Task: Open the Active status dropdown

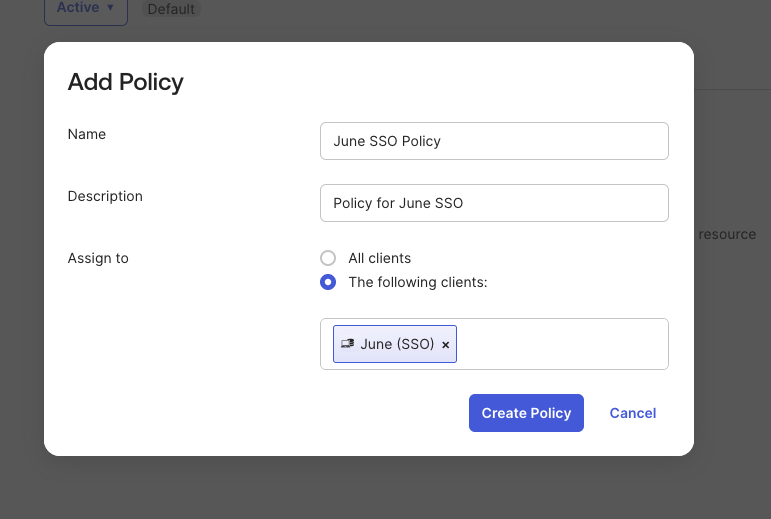Action: pyautogui.click(x=86, y=9)
